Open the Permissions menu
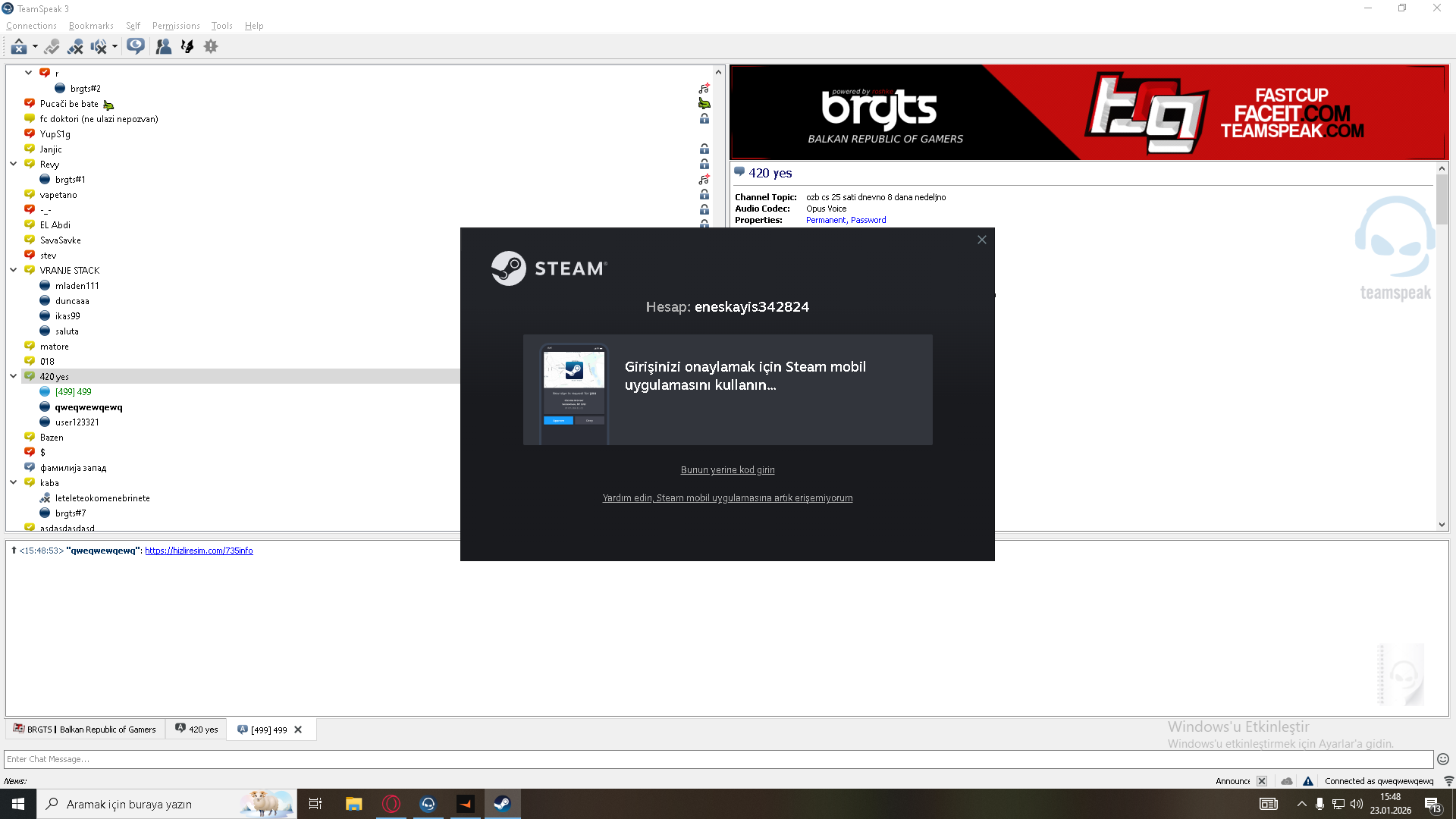Viewport: 1456px width, 819px height. point(176,26)
